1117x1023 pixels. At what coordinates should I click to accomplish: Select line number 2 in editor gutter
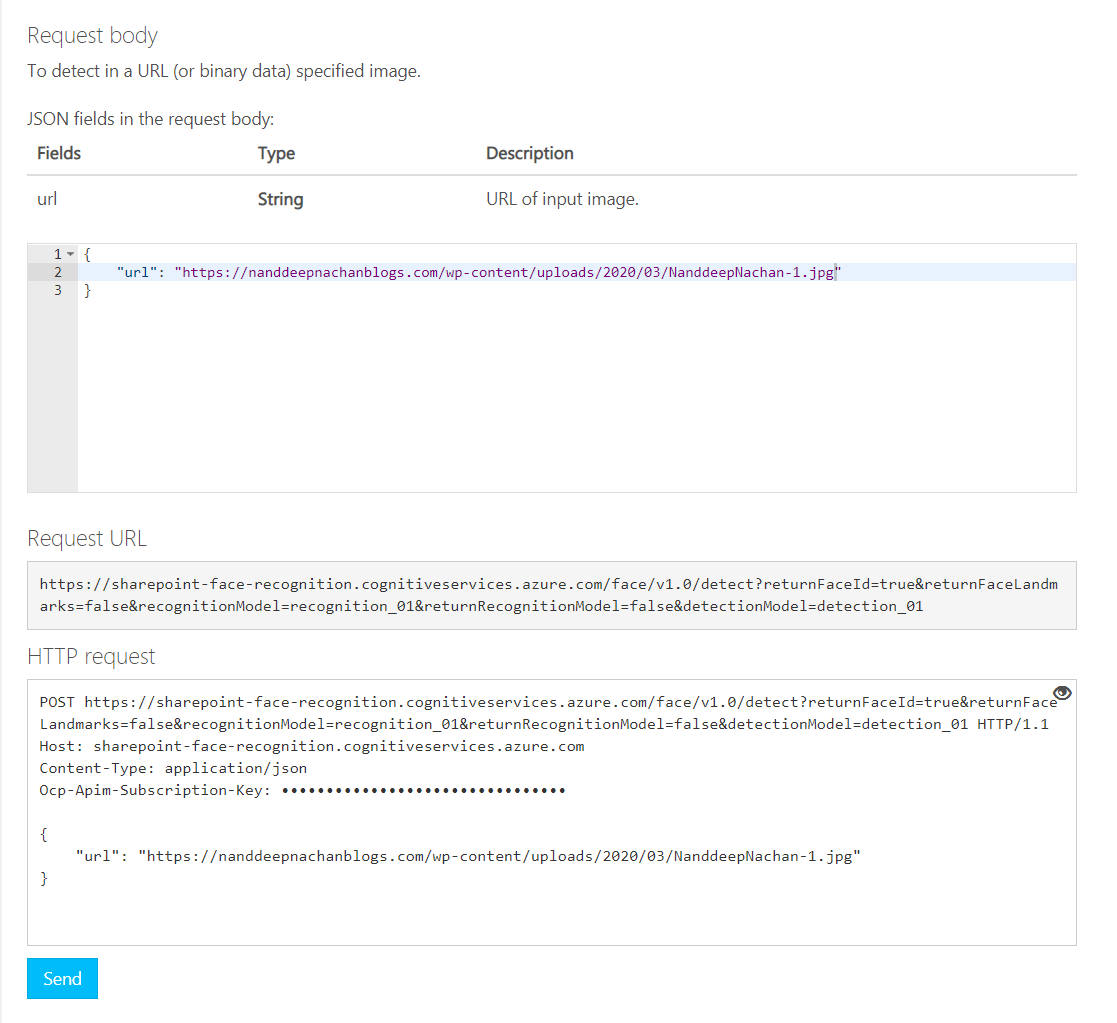(58, 272)
